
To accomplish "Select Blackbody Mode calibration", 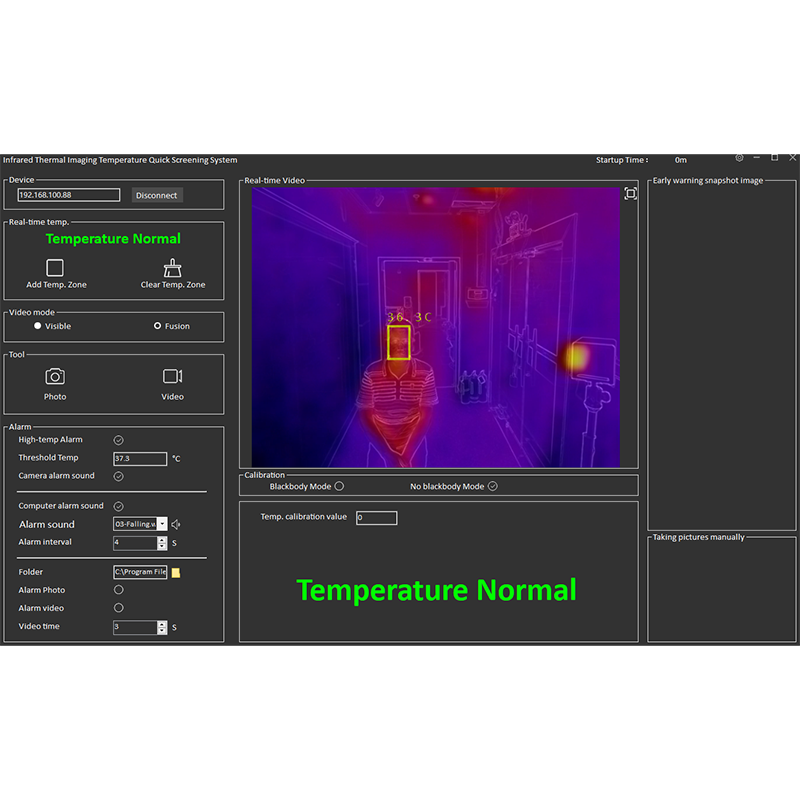I will pos(340,486).
